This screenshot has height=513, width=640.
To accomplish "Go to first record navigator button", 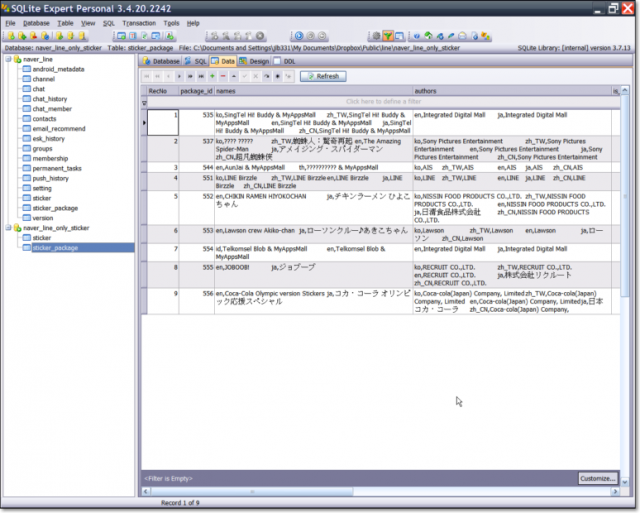I will click(x=147, y=76).
